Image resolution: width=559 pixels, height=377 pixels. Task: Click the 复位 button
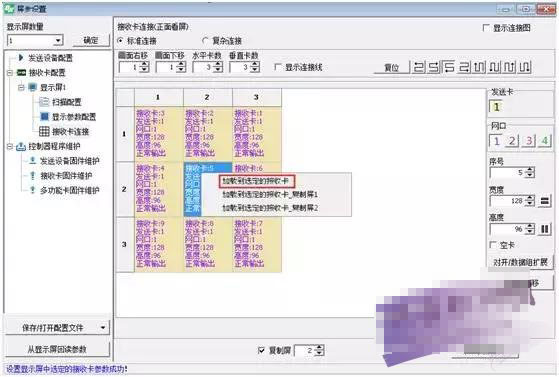tap(391, 67)
